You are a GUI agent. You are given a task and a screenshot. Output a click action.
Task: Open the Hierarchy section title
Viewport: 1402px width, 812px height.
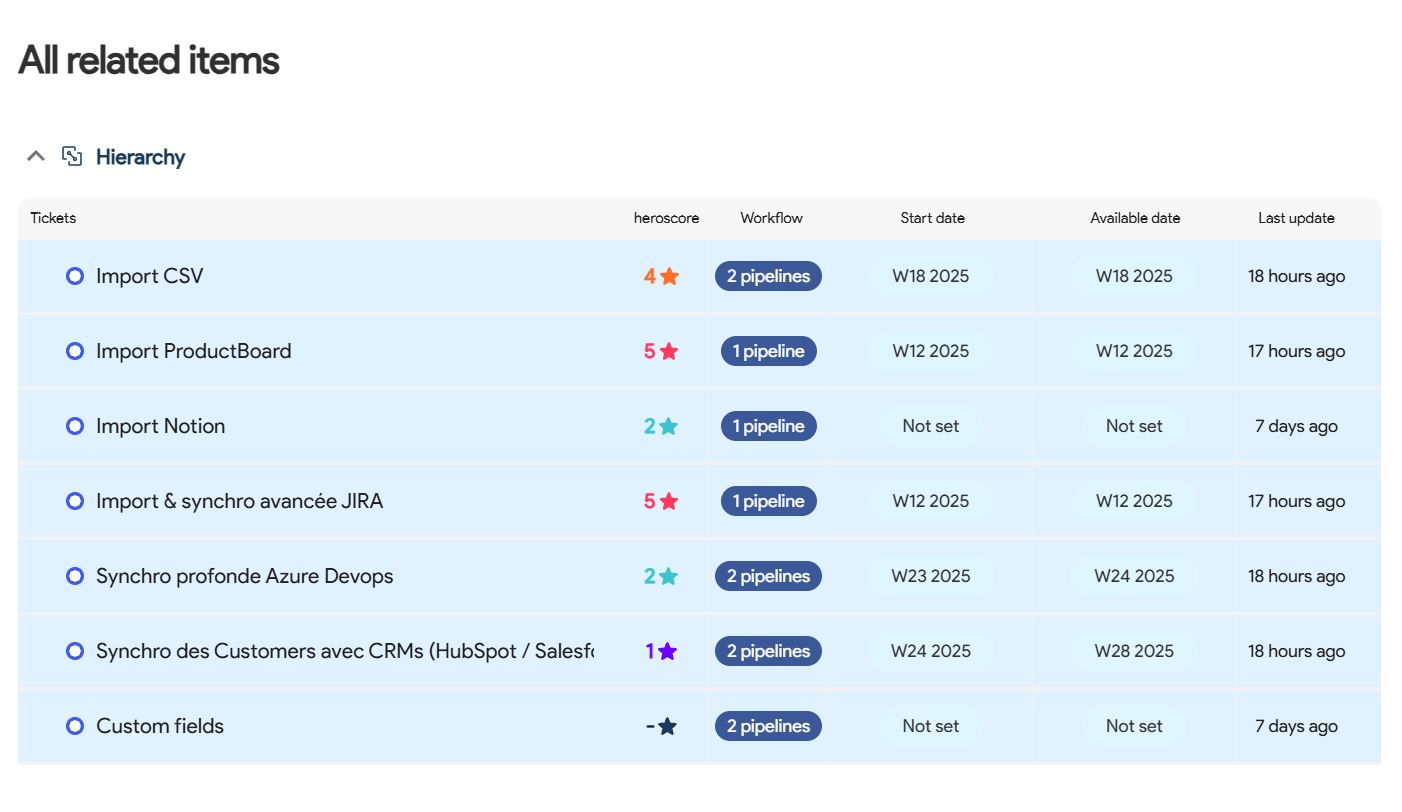pyautogui.click(x=140, y=157)
